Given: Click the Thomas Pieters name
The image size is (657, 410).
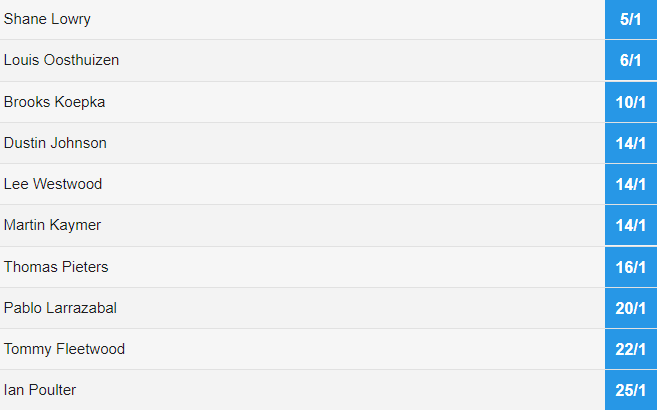Looking at the screenshot, I should 56,267.
